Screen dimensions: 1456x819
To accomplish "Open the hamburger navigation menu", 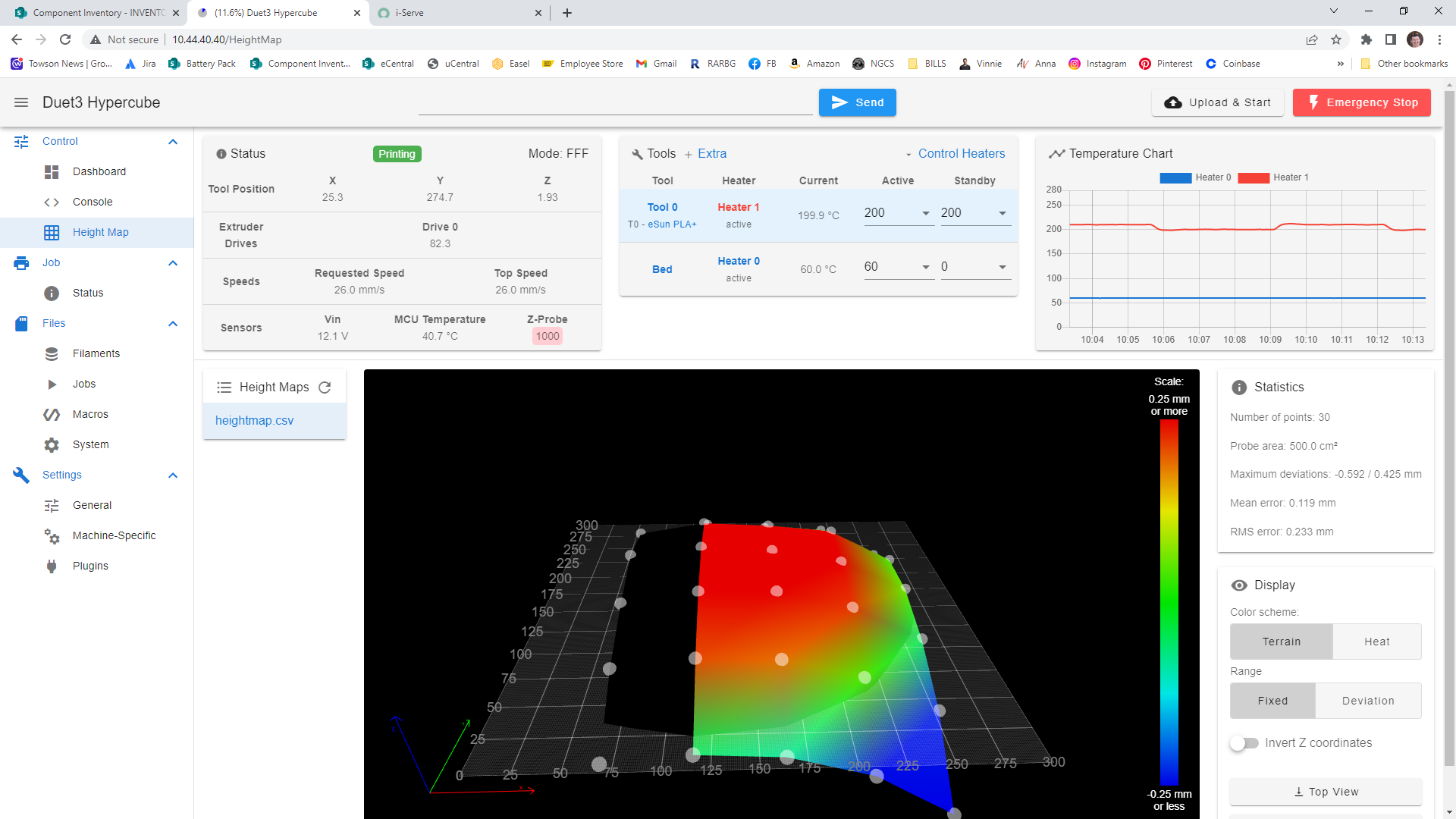I will (21, 102).
